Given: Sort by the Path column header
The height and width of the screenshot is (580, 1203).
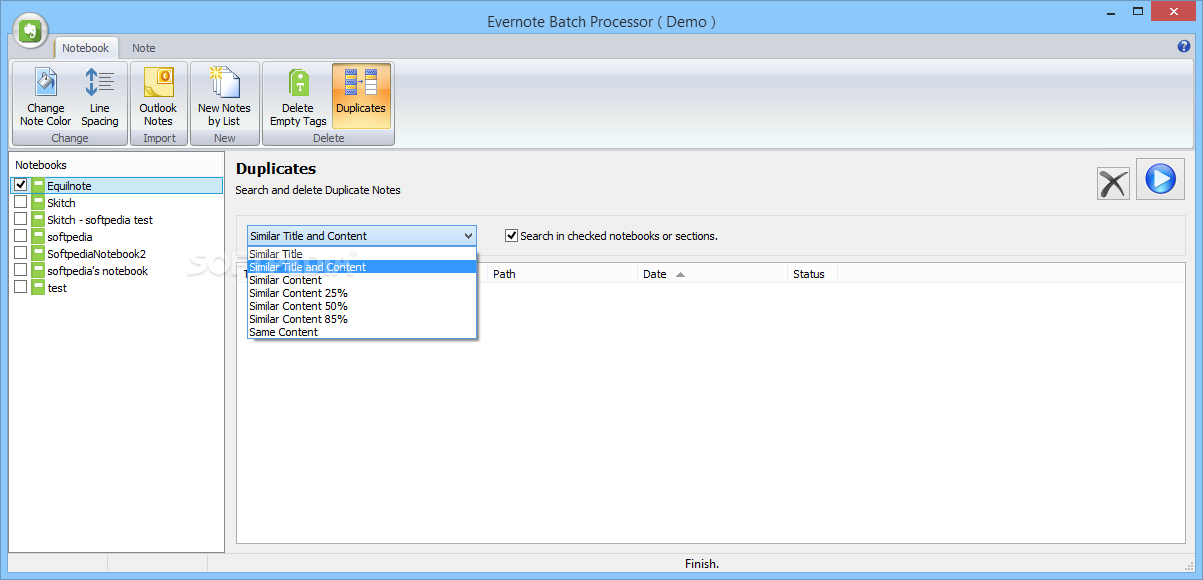Looking at the screenshot, I should pyautogui.click(x=562, y=274).
